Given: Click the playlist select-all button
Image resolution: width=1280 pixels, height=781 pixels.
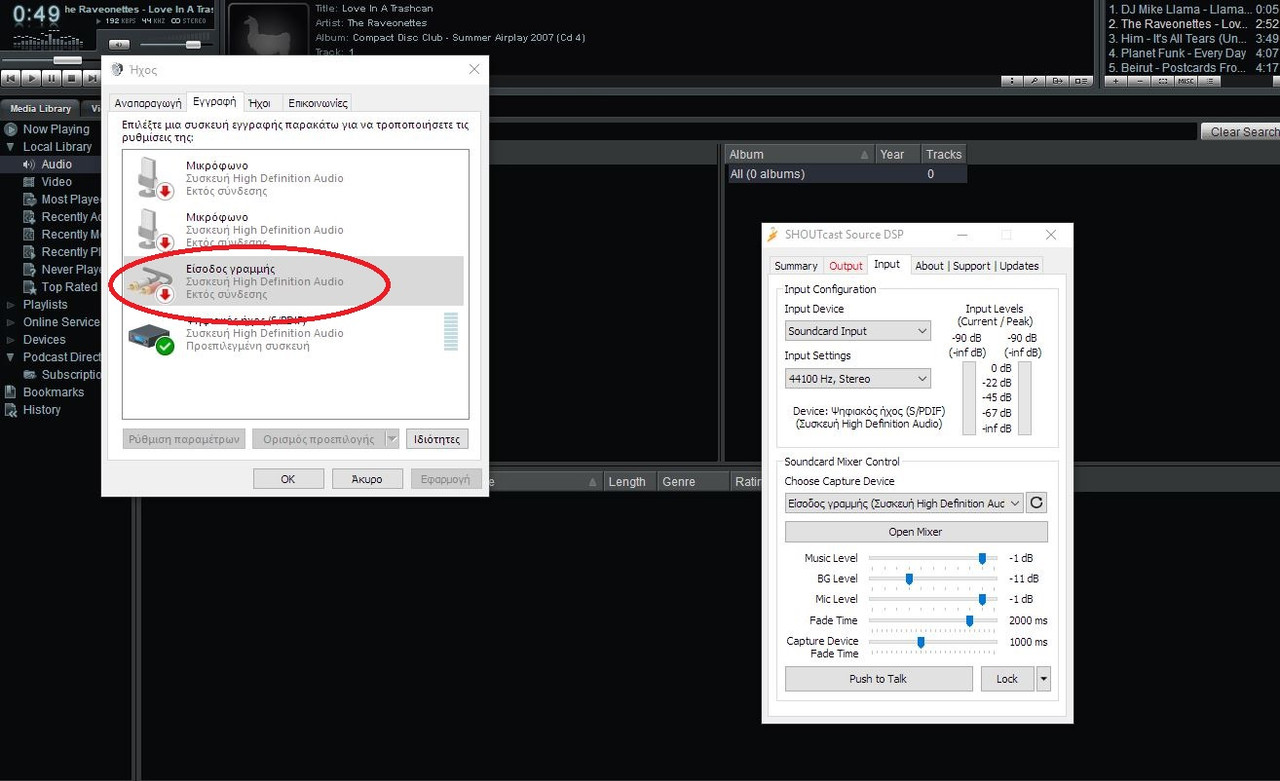Looking at the screenshot, I should click(x=1163, y=81).
